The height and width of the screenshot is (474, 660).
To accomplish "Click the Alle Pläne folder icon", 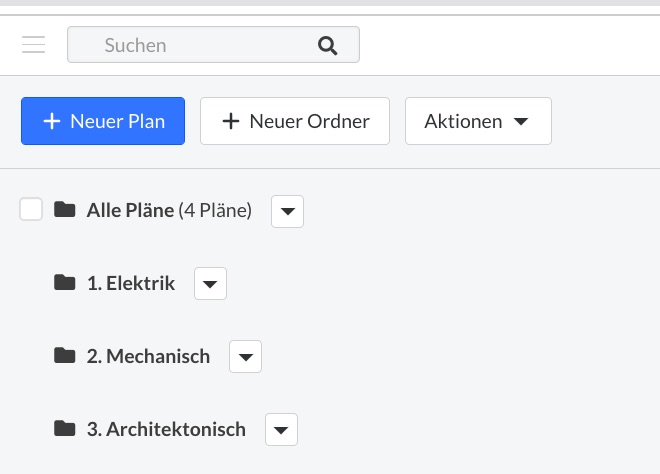I will point(65,209).
